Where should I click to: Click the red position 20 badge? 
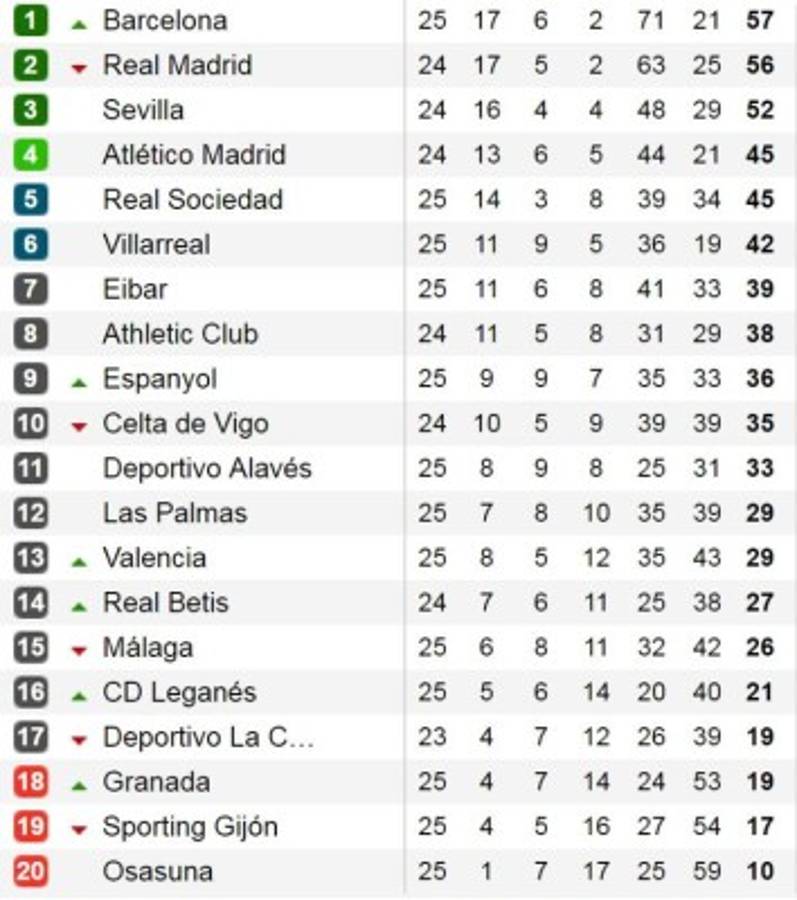(30, 871)
